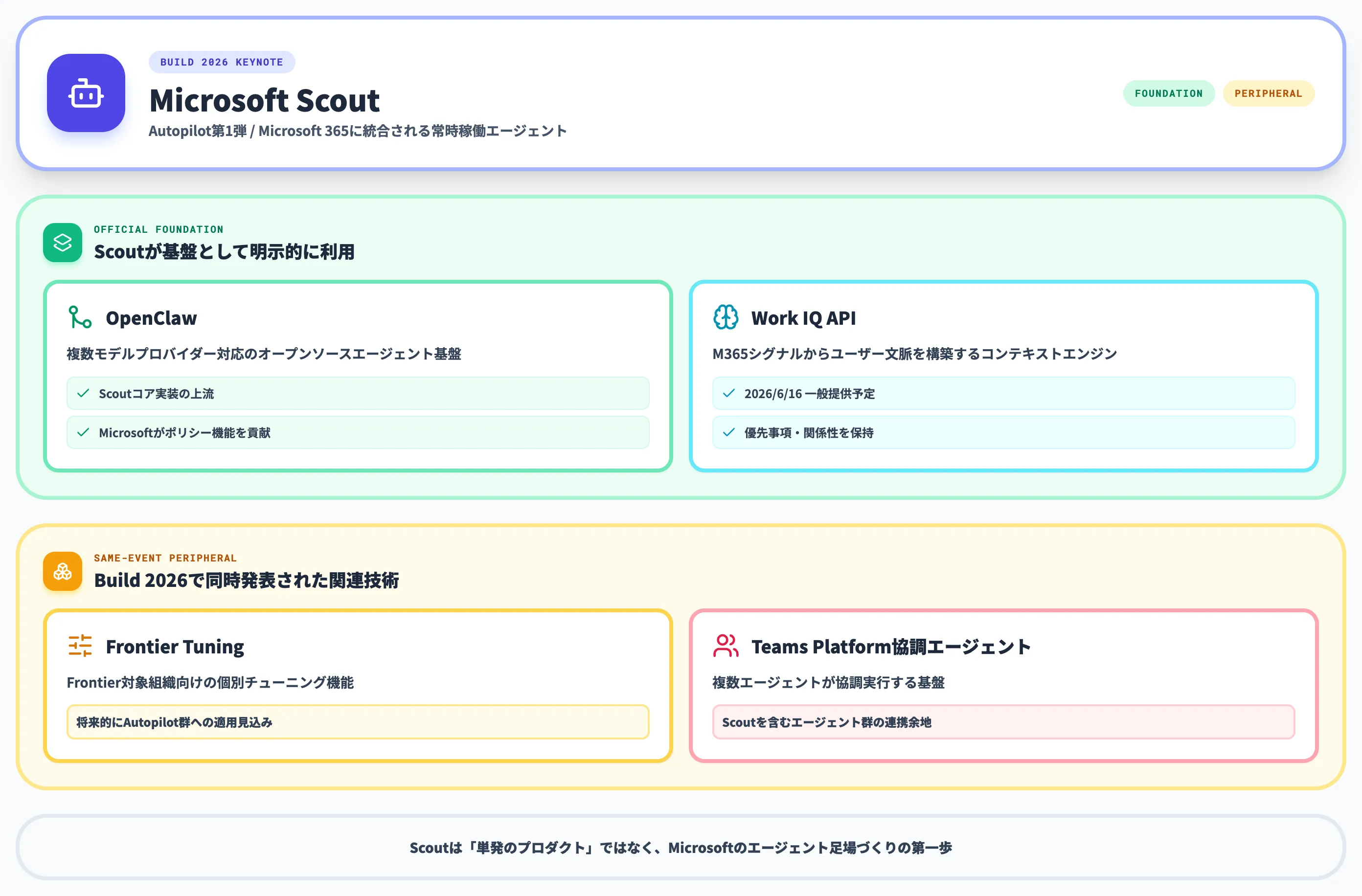This screenshot has width=1362, height=896.
Task: Click the heading Scoutが基盤として明示的に利用
Action: [225, 252]
